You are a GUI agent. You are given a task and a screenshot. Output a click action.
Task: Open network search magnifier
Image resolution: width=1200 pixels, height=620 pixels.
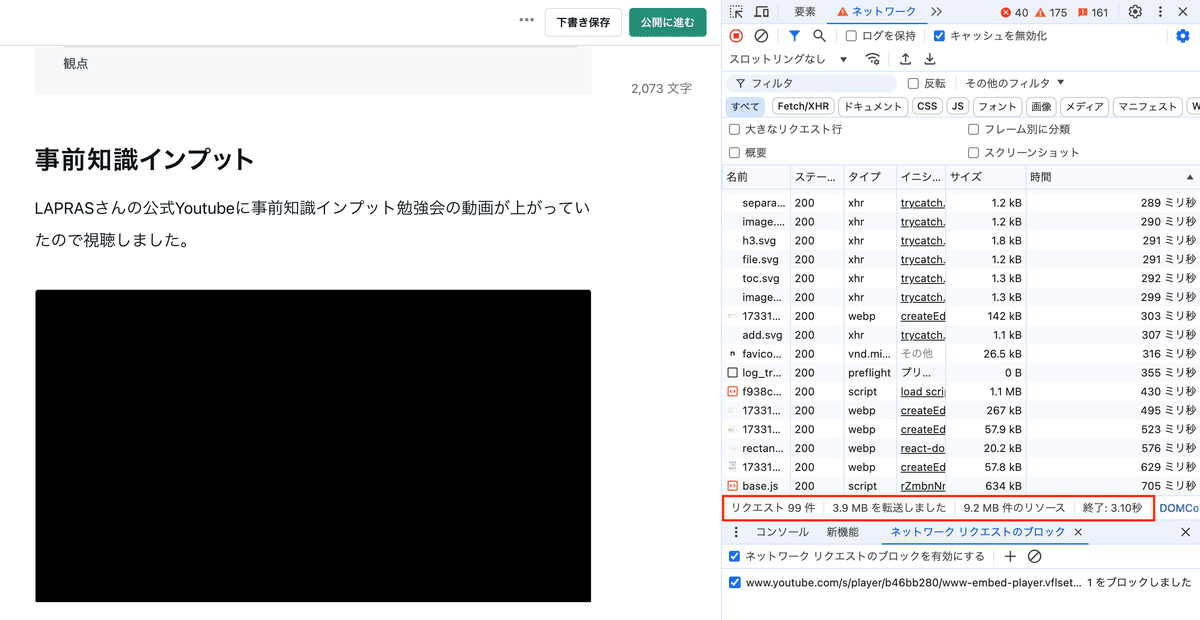820,36
